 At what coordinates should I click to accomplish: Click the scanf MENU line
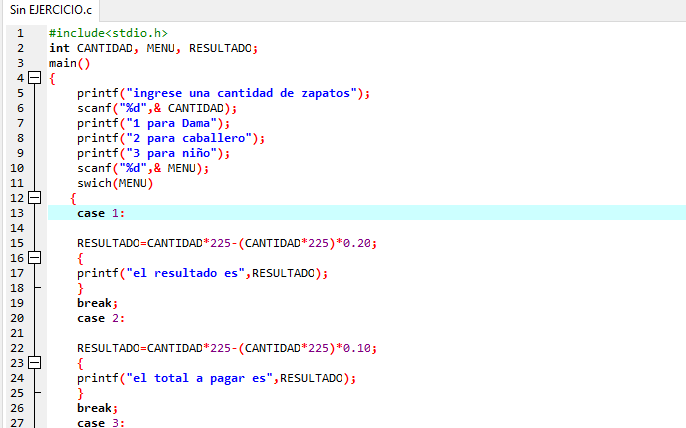(x=143, y=168)
